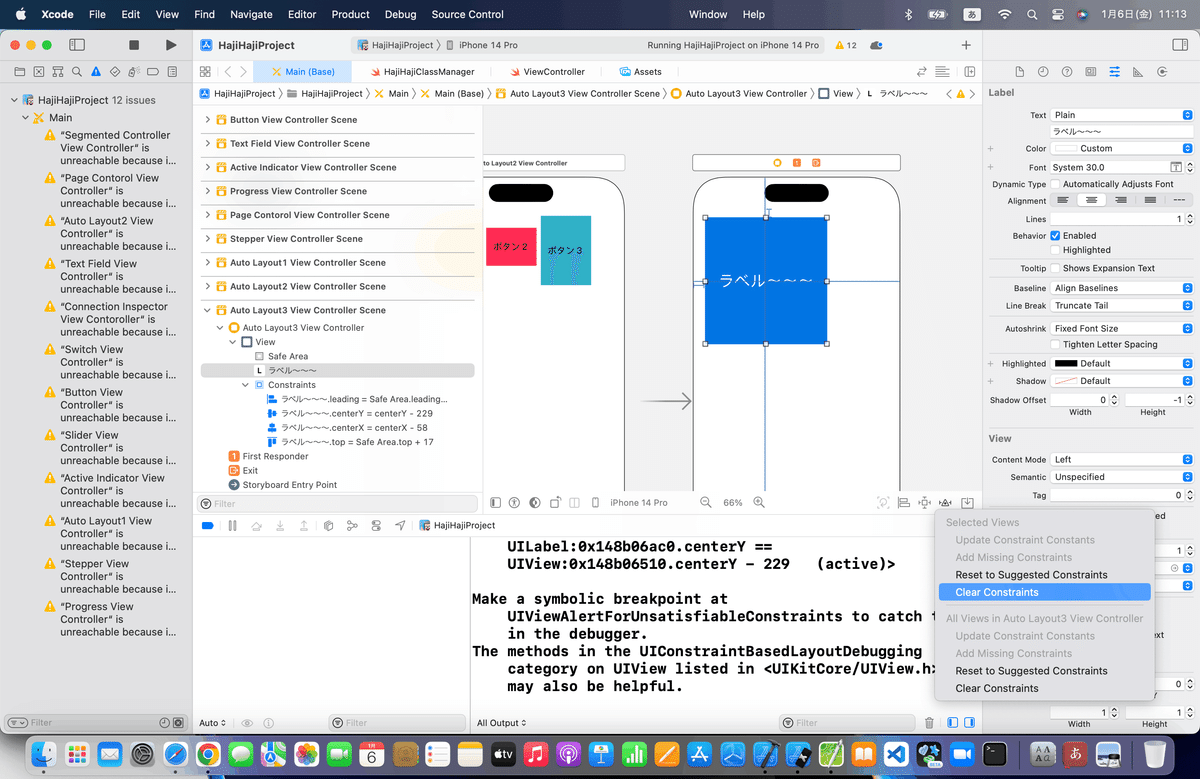Open the Debug menu
1200x779 pixels.
pyautogui.click(x=400, y=14)
